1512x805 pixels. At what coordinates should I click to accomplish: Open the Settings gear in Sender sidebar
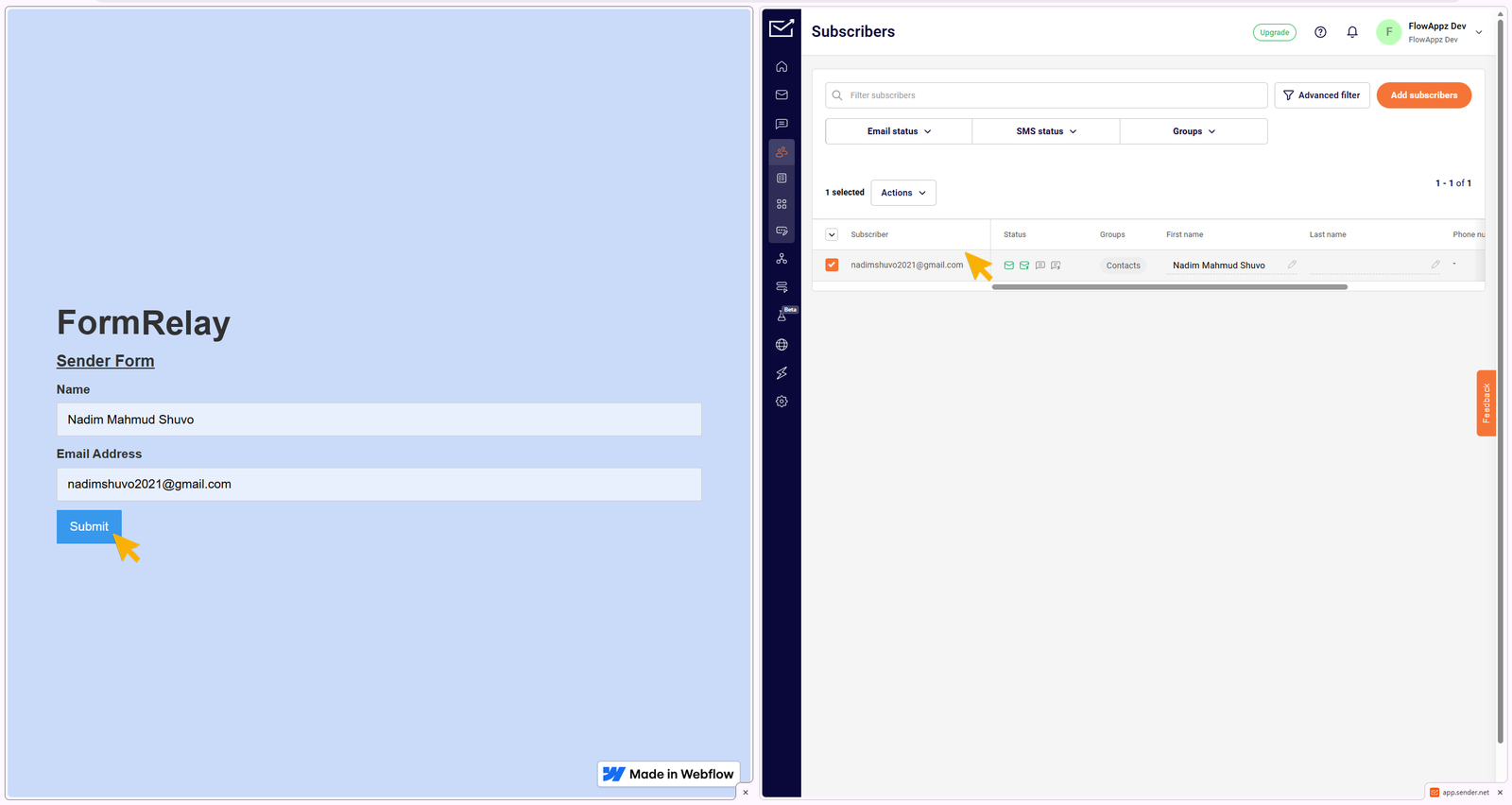coord(782,402)
